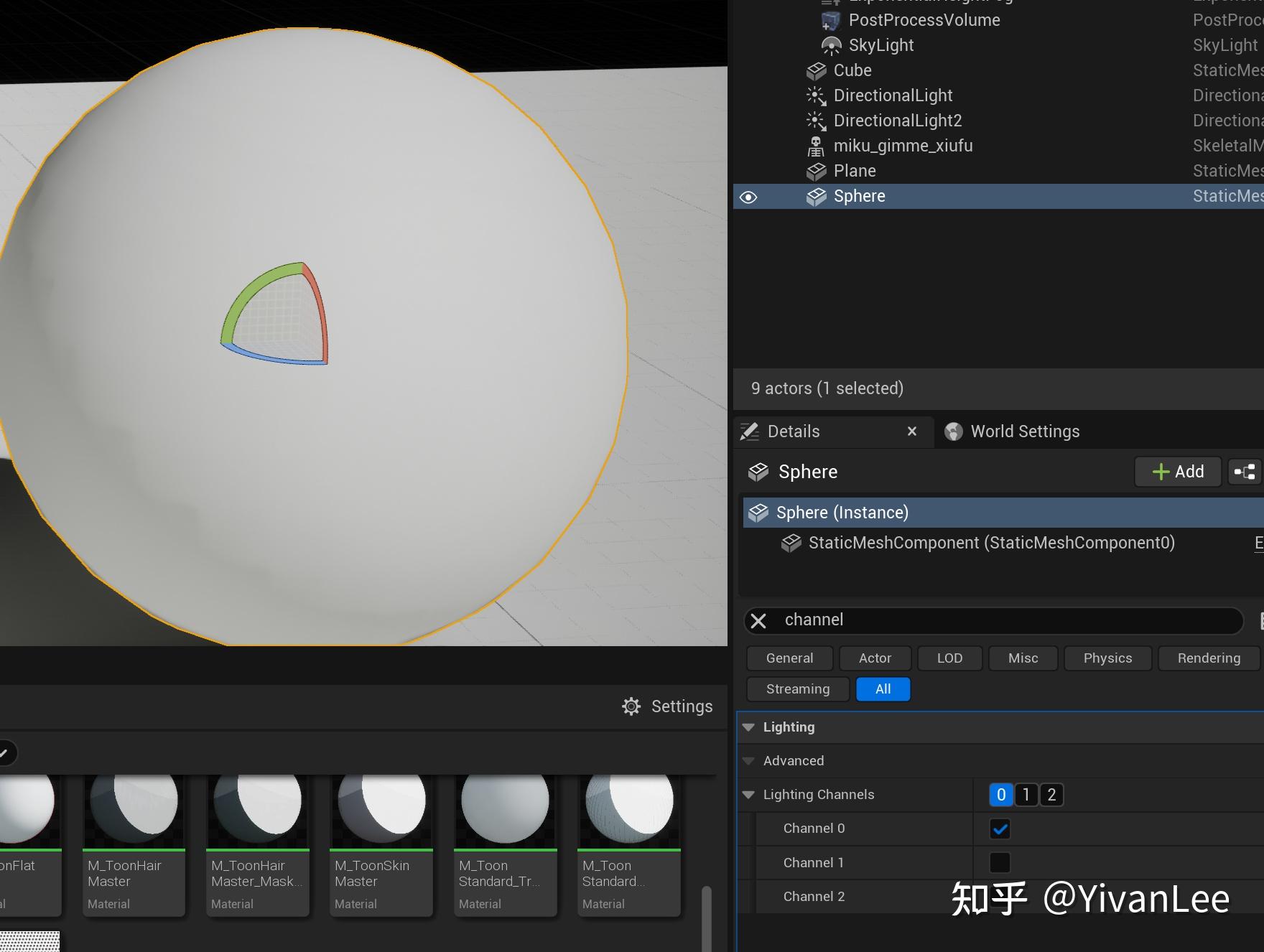This screenshot has width=1264, height=952.
Task: Click the Content Browser Settings gear icon
Action: [631, 706]
